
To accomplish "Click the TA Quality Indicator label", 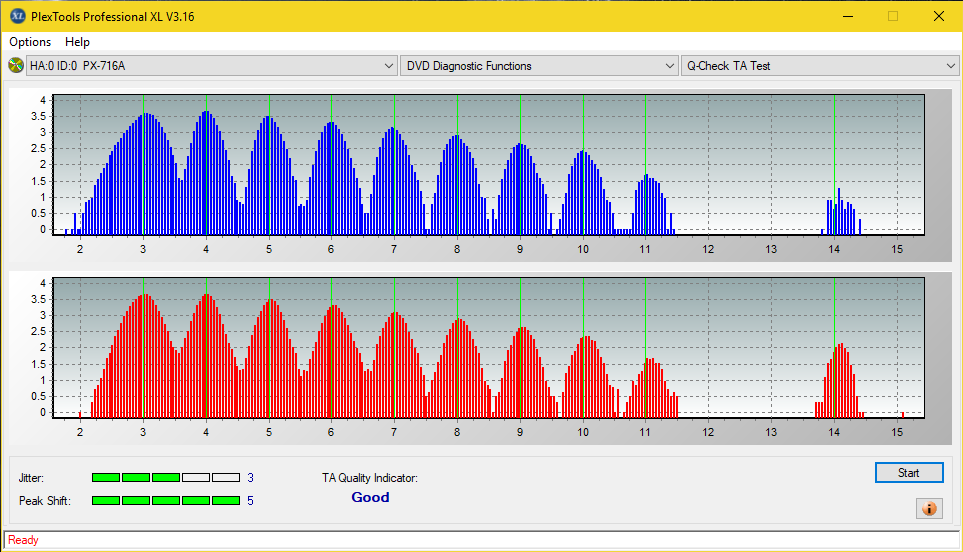I will [x=370, y=478].
